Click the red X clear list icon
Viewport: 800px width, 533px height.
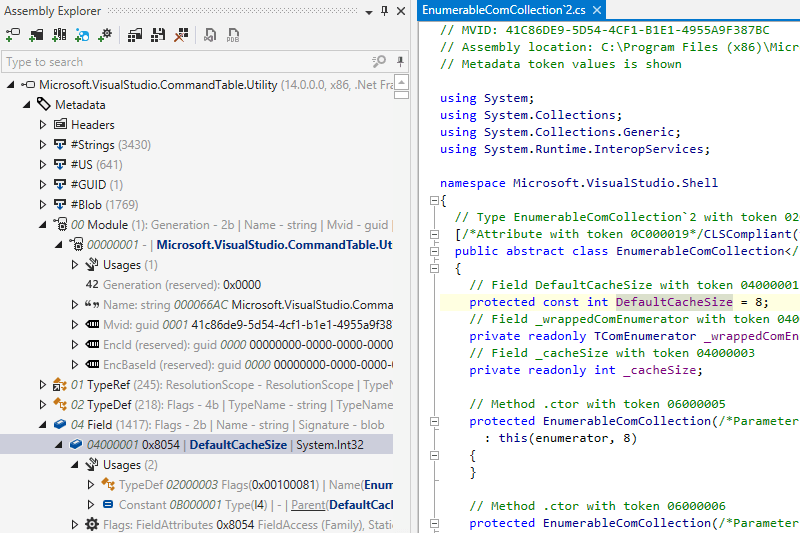(181, 35)
